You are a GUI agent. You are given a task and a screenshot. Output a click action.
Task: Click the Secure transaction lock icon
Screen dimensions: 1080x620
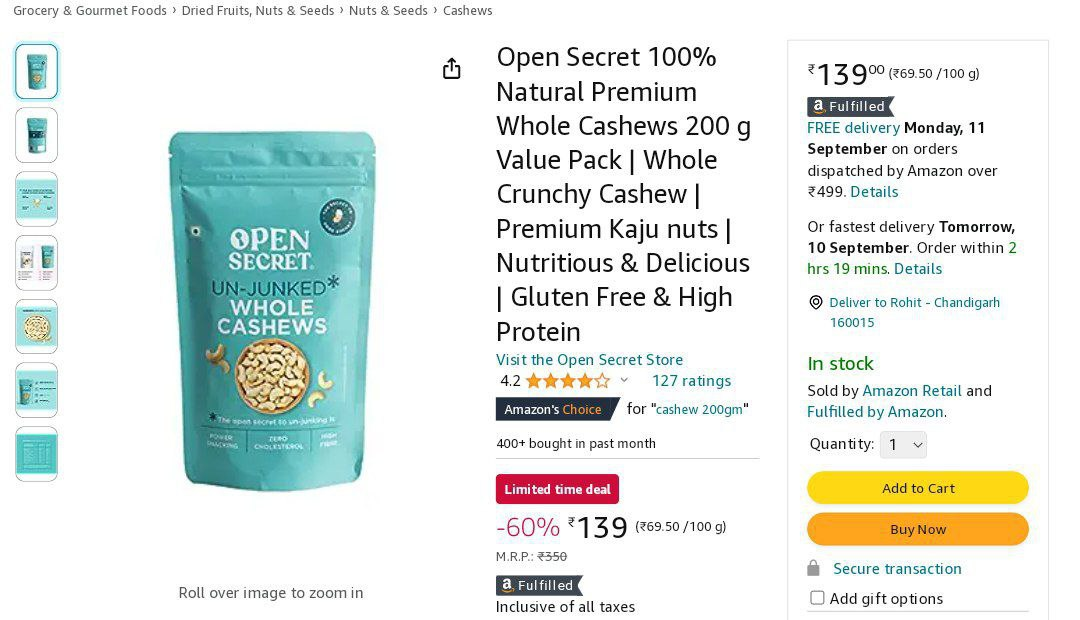coord(813,568)
